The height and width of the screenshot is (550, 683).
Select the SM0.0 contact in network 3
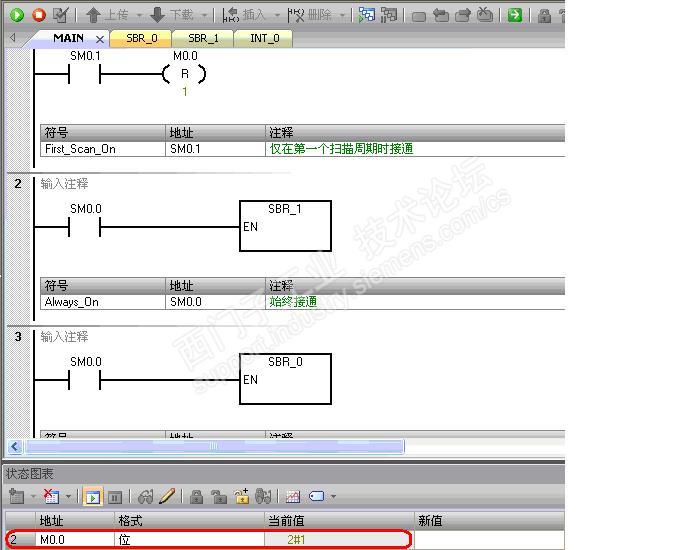85,380
